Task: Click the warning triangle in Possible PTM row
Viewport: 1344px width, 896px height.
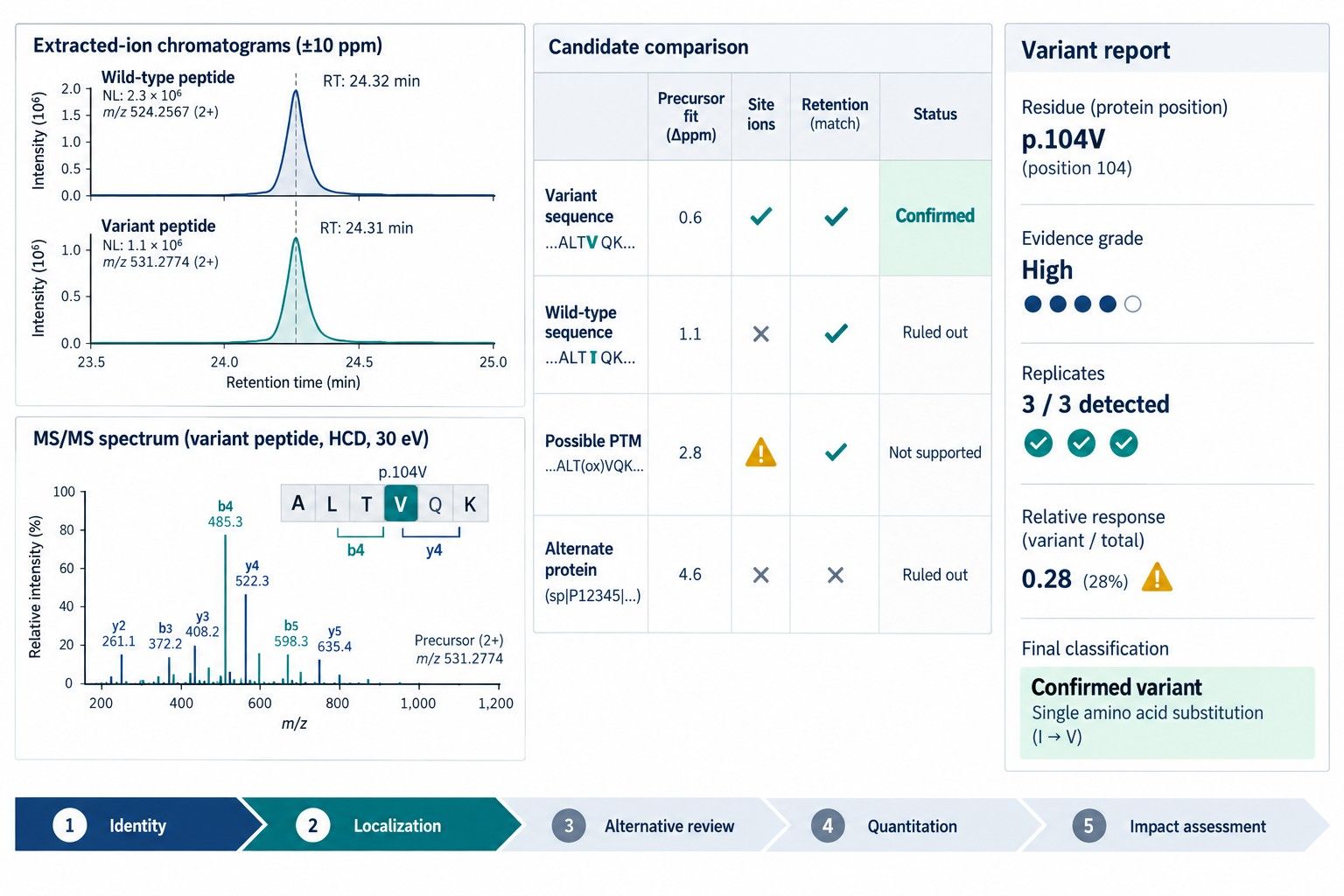Action: (x=760, y=452)
